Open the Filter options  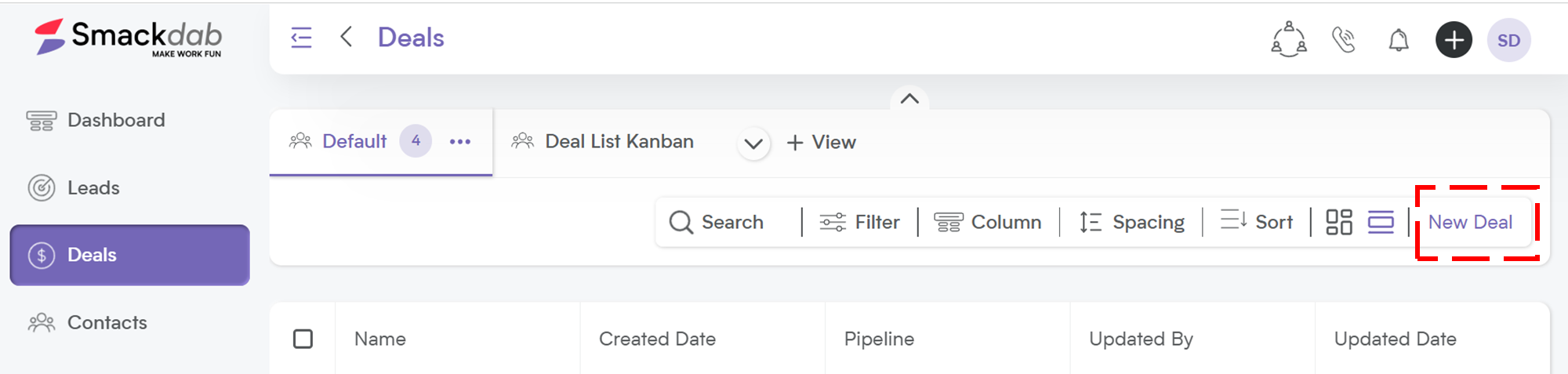click(x=859, y=223)
